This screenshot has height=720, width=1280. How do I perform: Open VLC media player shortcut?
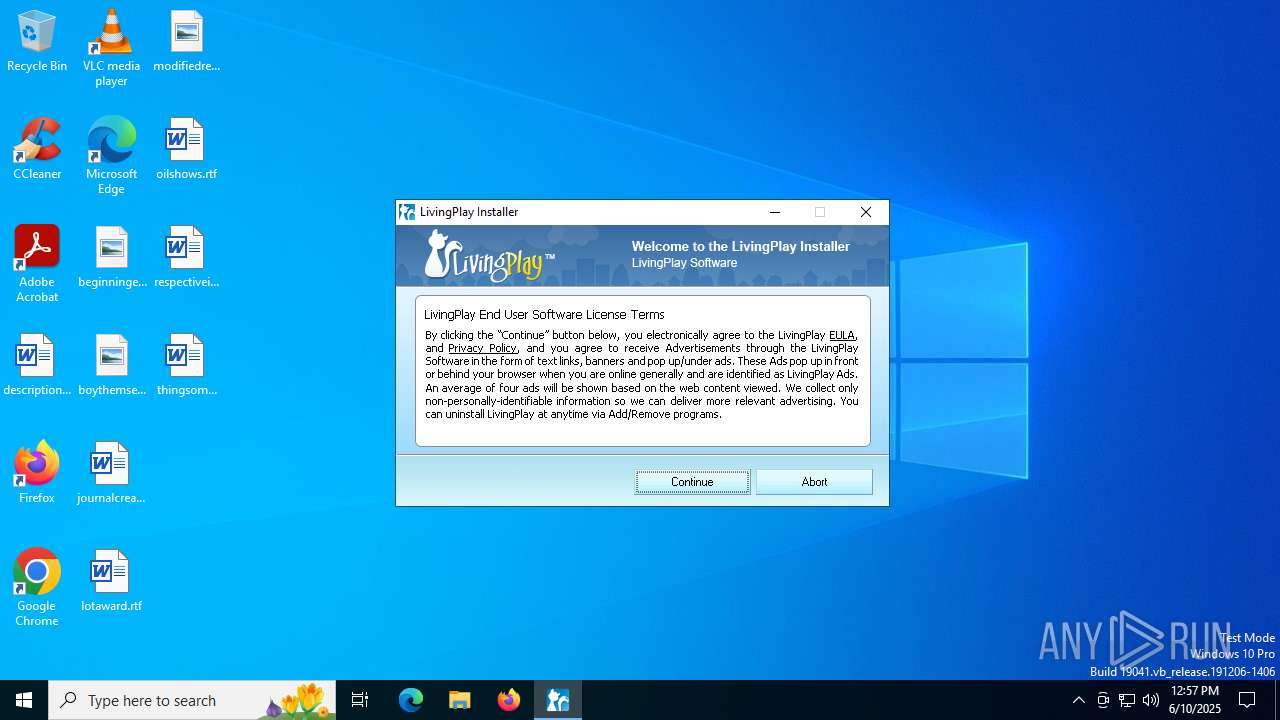[x=111, y=48]
